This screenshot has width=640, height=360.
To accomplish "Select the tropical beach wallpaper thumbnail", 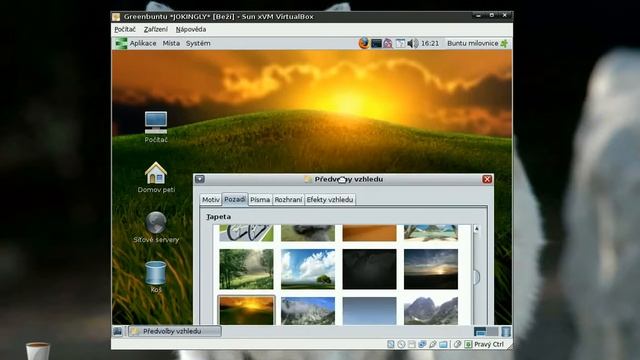I will [x=431, y=233].
